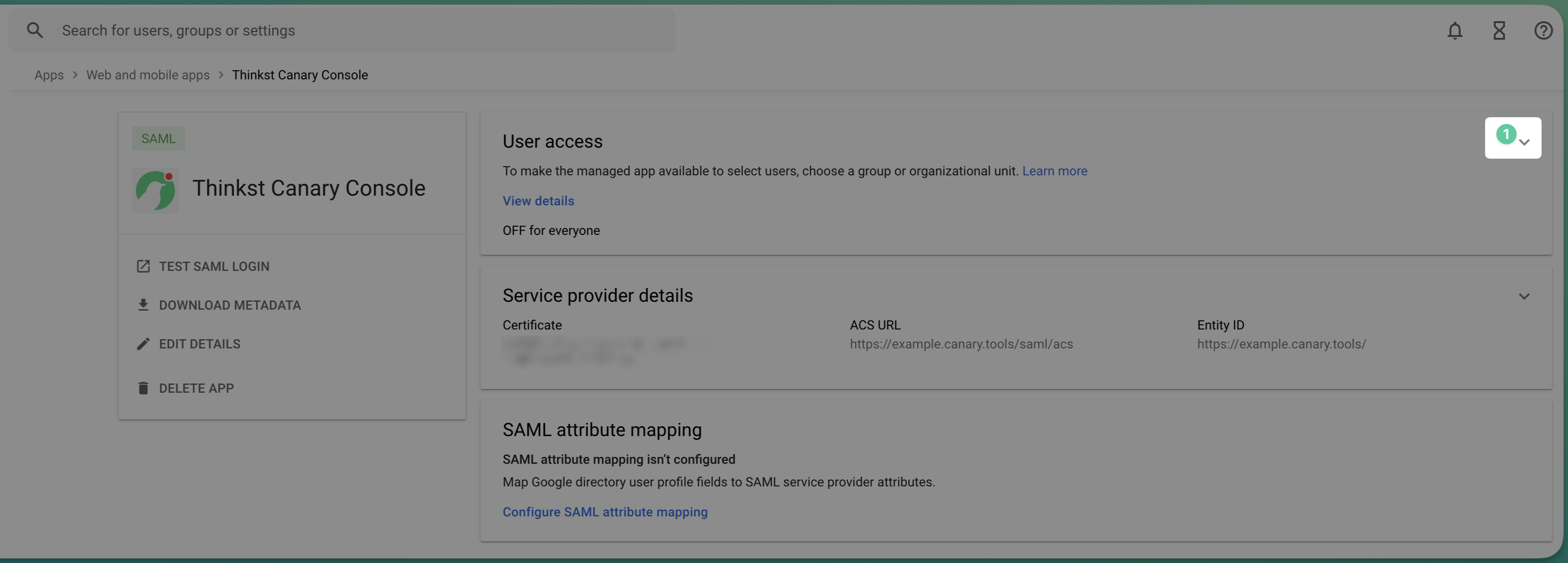Click the OFF for everyone status
This screenshot has height=563, width=1568.
(551, 230)
